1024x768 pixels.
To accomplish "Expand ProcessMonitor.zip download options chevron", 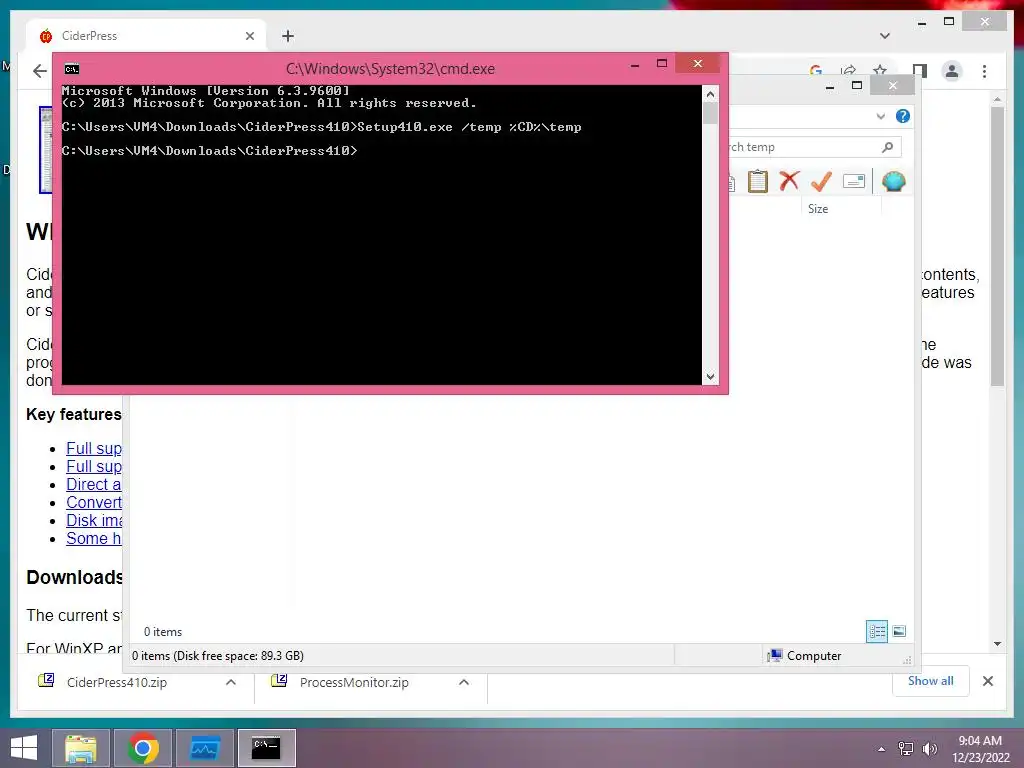I will click(464, 682).
